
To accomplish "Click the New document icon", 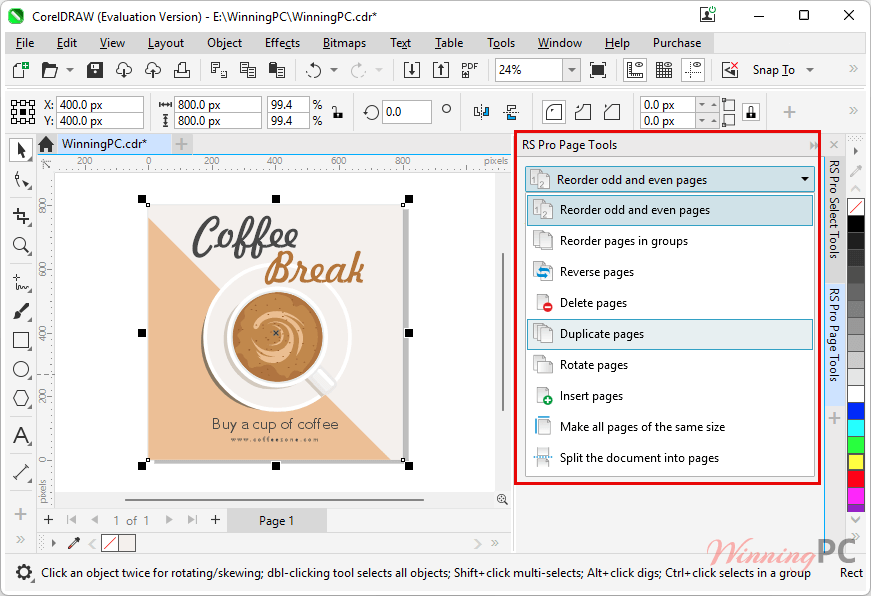I will [x=21, y=70].
